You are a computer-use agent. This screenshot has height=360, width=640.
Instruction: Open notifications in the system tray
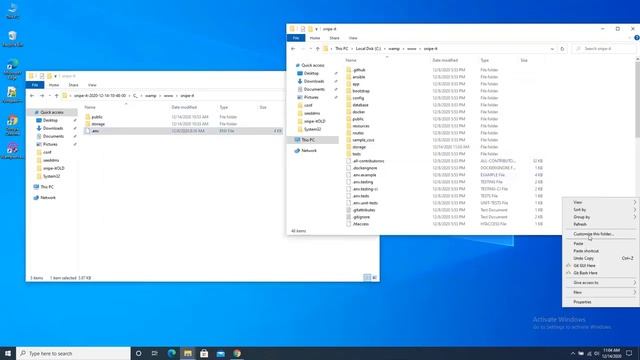click(629, 353)
